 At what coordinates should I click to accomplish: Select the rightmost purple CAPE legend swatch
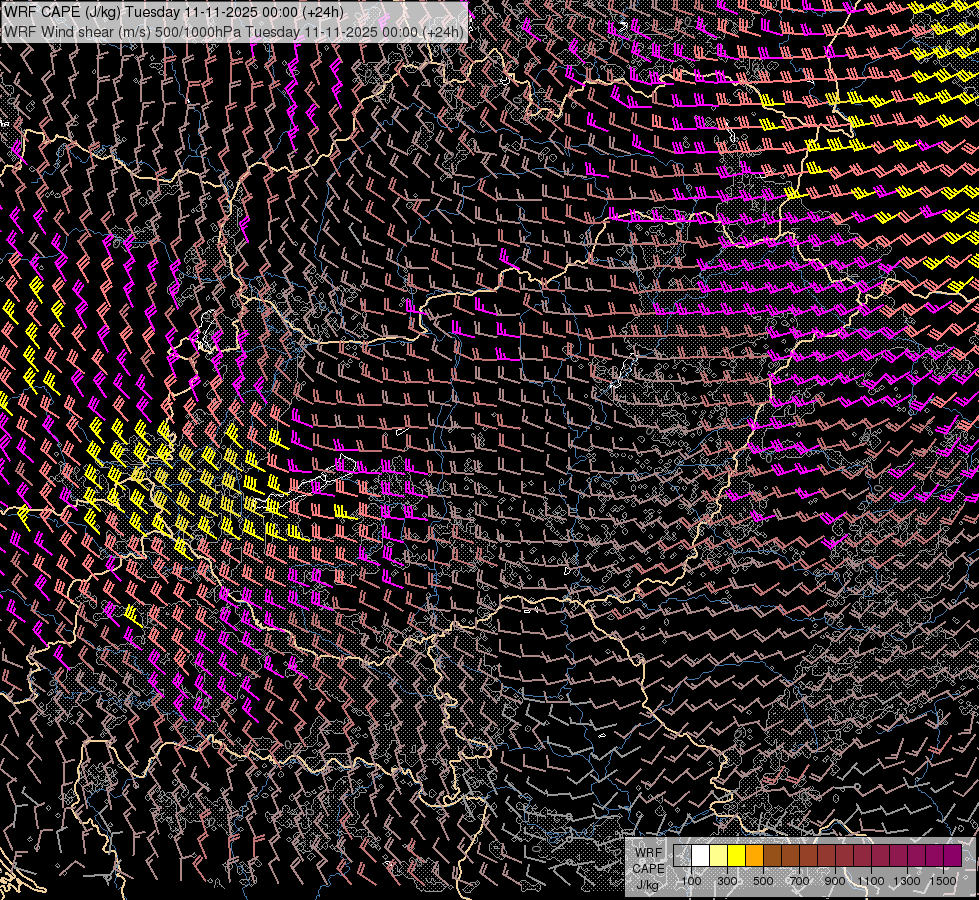[952, 855]
